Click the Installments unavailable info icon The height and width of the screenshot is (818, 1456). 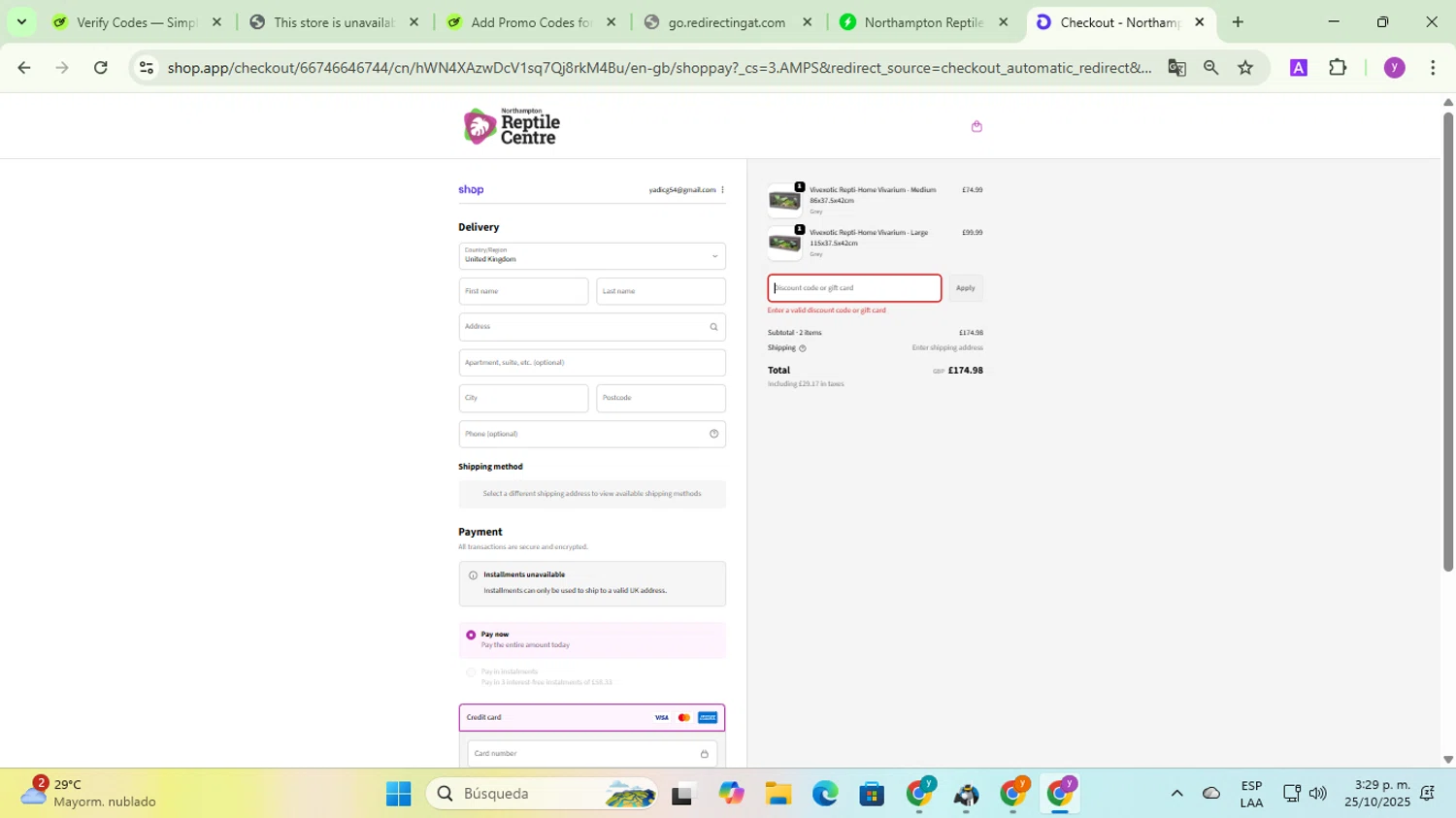(x=473, y=575)
